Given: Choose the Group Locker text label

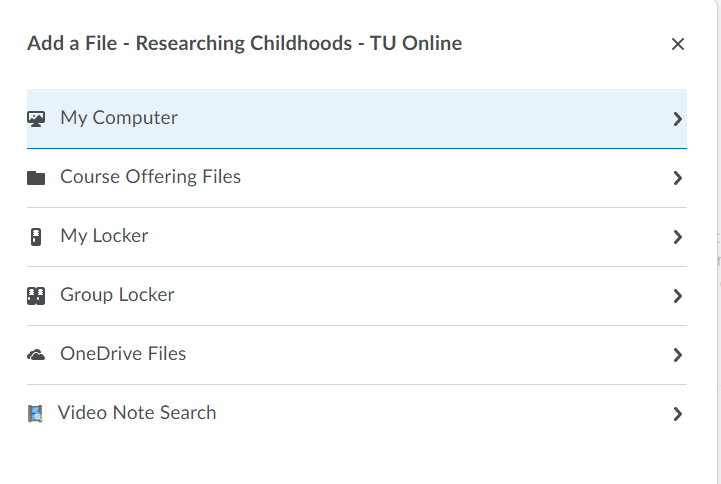Looking at the screenshot, I should pos(117,295).
